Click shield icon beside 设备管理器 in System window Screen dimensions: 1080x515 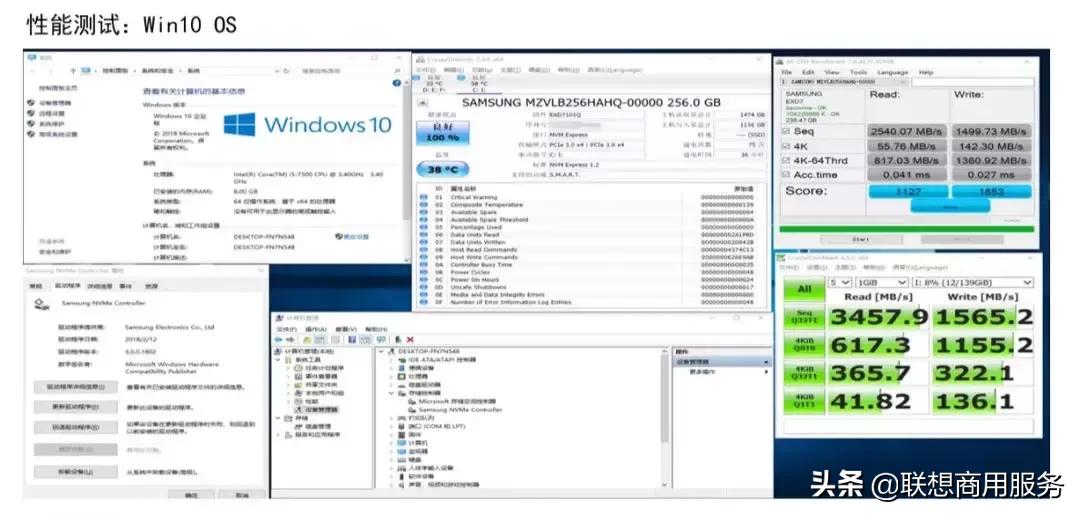point(31,103)
